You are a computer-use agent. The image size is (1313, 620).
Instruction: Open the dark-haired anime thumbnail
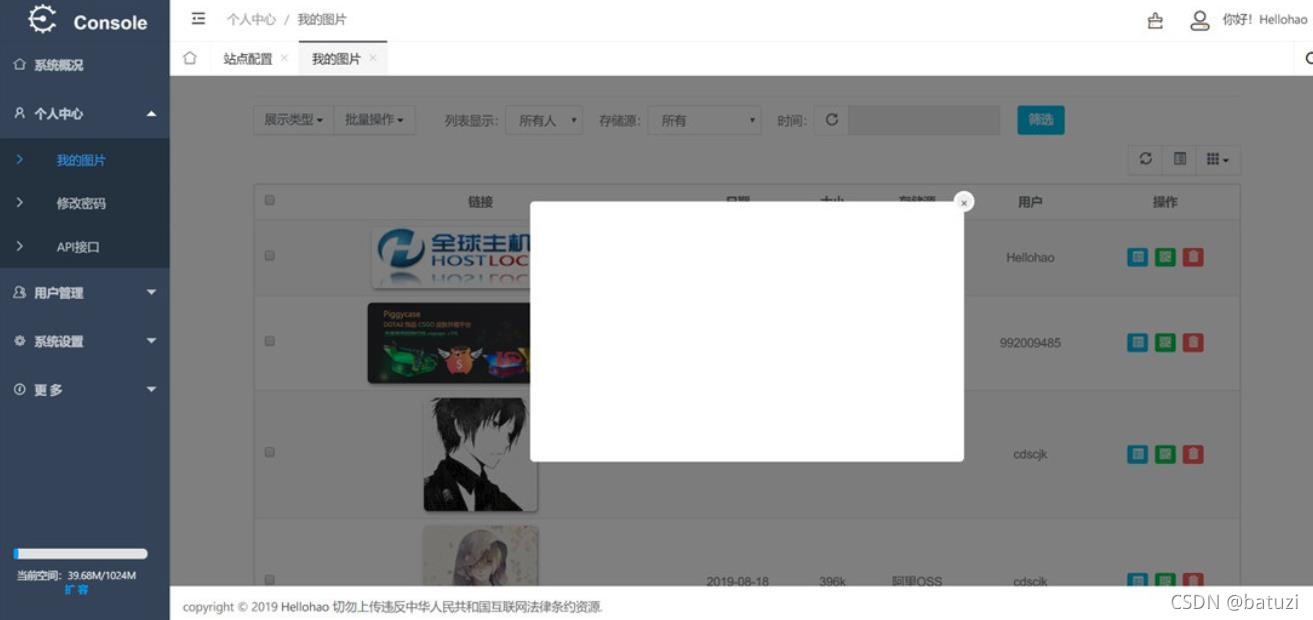tap(480, 454)
